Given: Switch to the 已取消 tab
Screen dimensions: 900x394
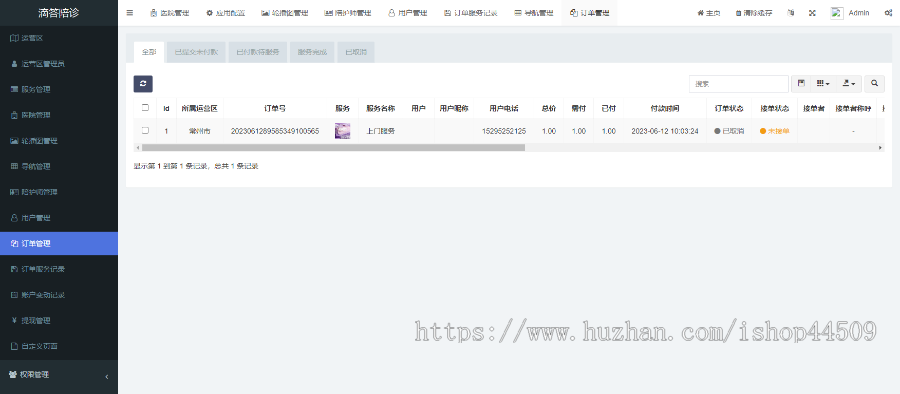Looking at the screenshot, I should tap(356, 52).
